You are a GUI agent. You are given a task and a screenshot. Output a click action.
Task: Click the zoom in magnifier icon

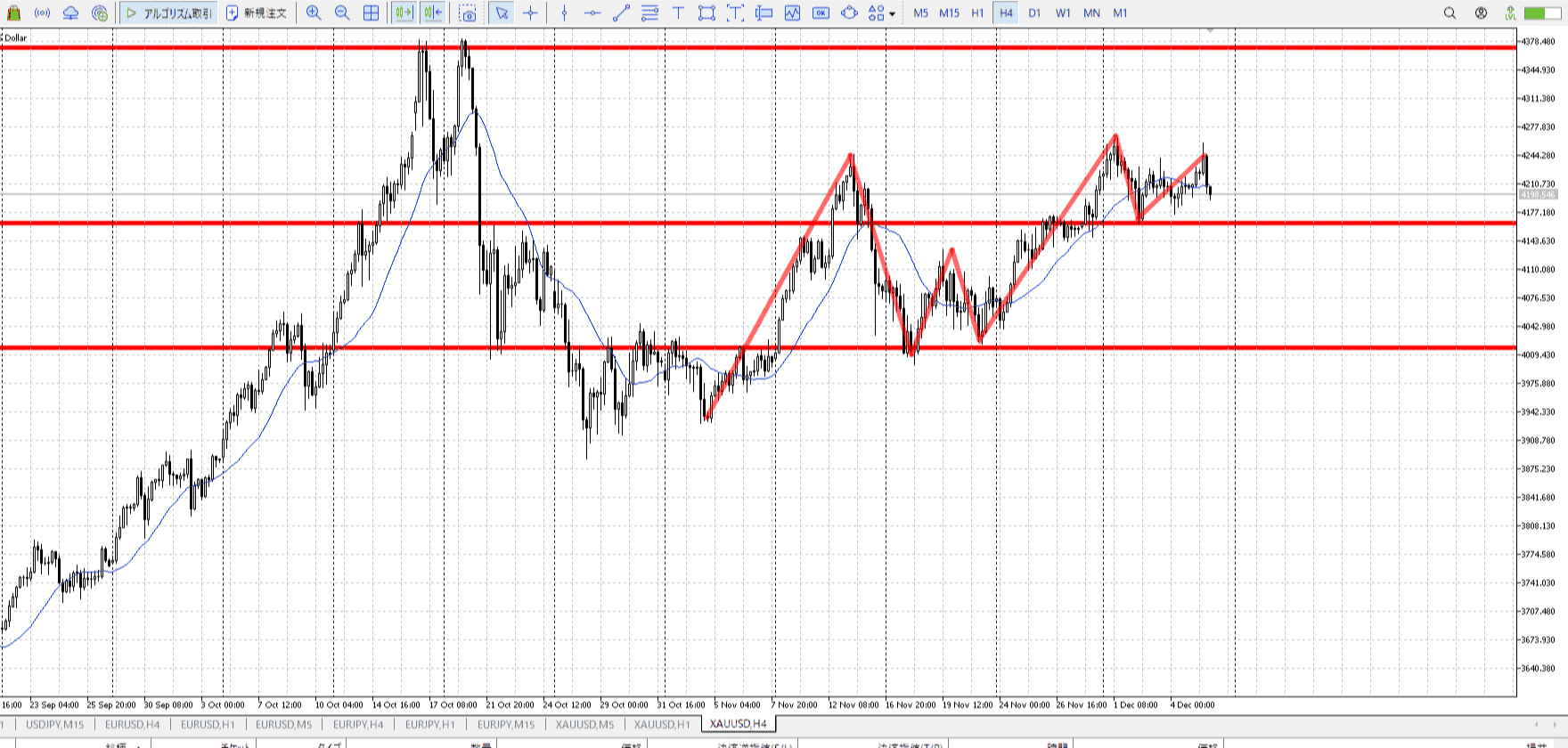click(314, 13)
